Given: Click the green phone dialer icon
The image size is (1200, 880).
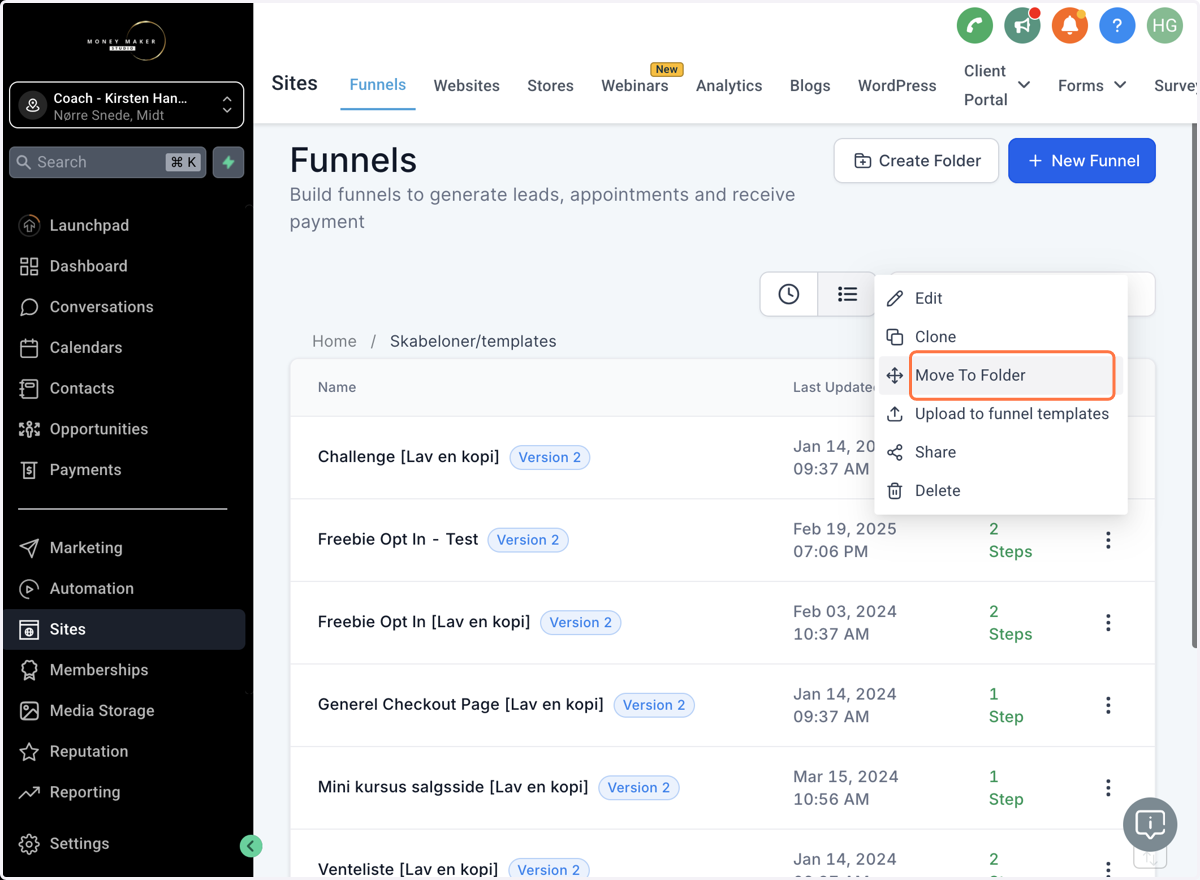Looking at the screenshot, I should click(974, 26).
